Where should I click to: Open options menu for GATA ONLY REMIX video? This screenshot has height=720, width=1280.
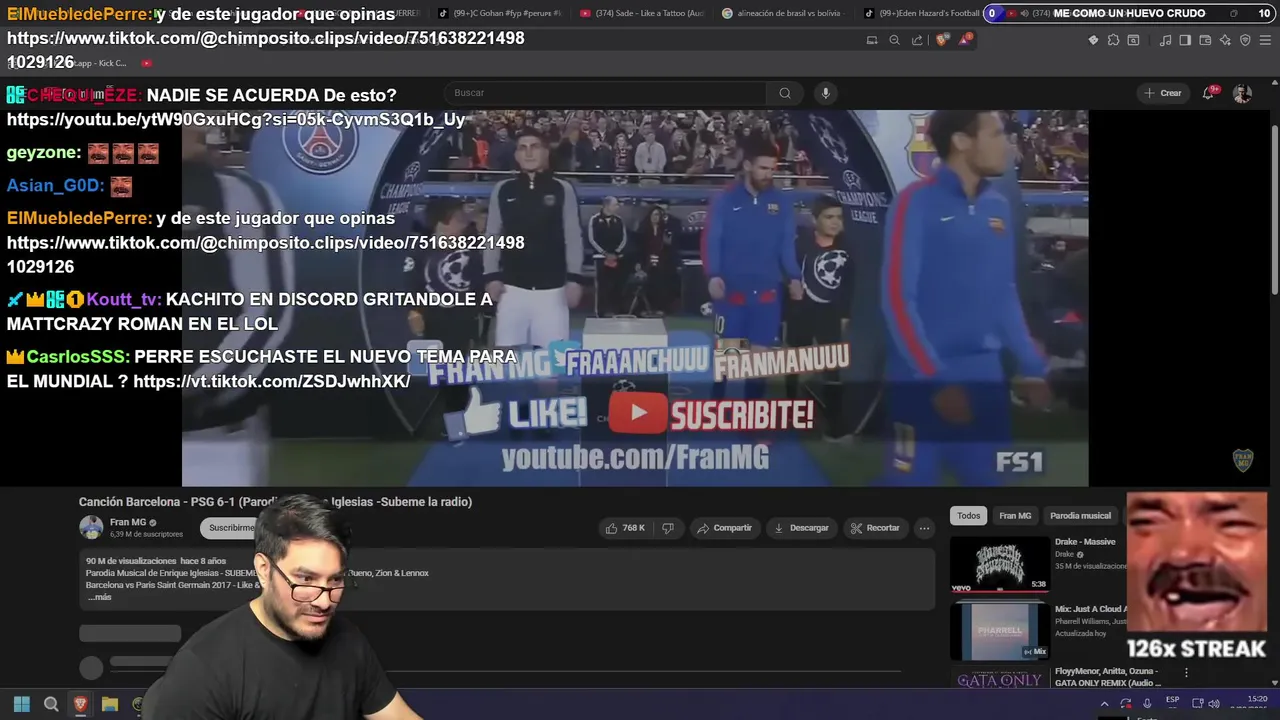coord(1186,673)
